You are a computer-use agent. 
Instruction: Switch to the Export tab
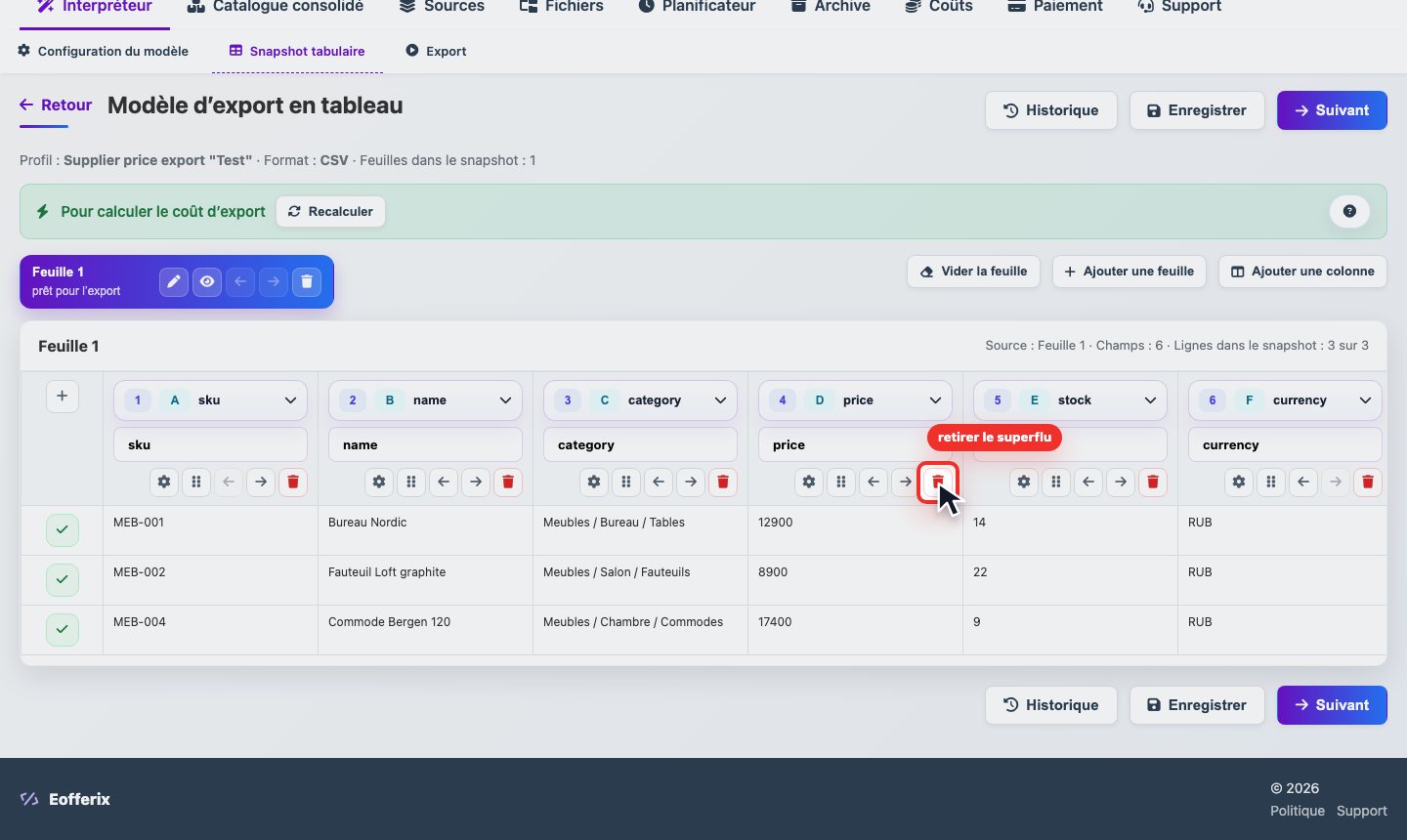point(436,51)
